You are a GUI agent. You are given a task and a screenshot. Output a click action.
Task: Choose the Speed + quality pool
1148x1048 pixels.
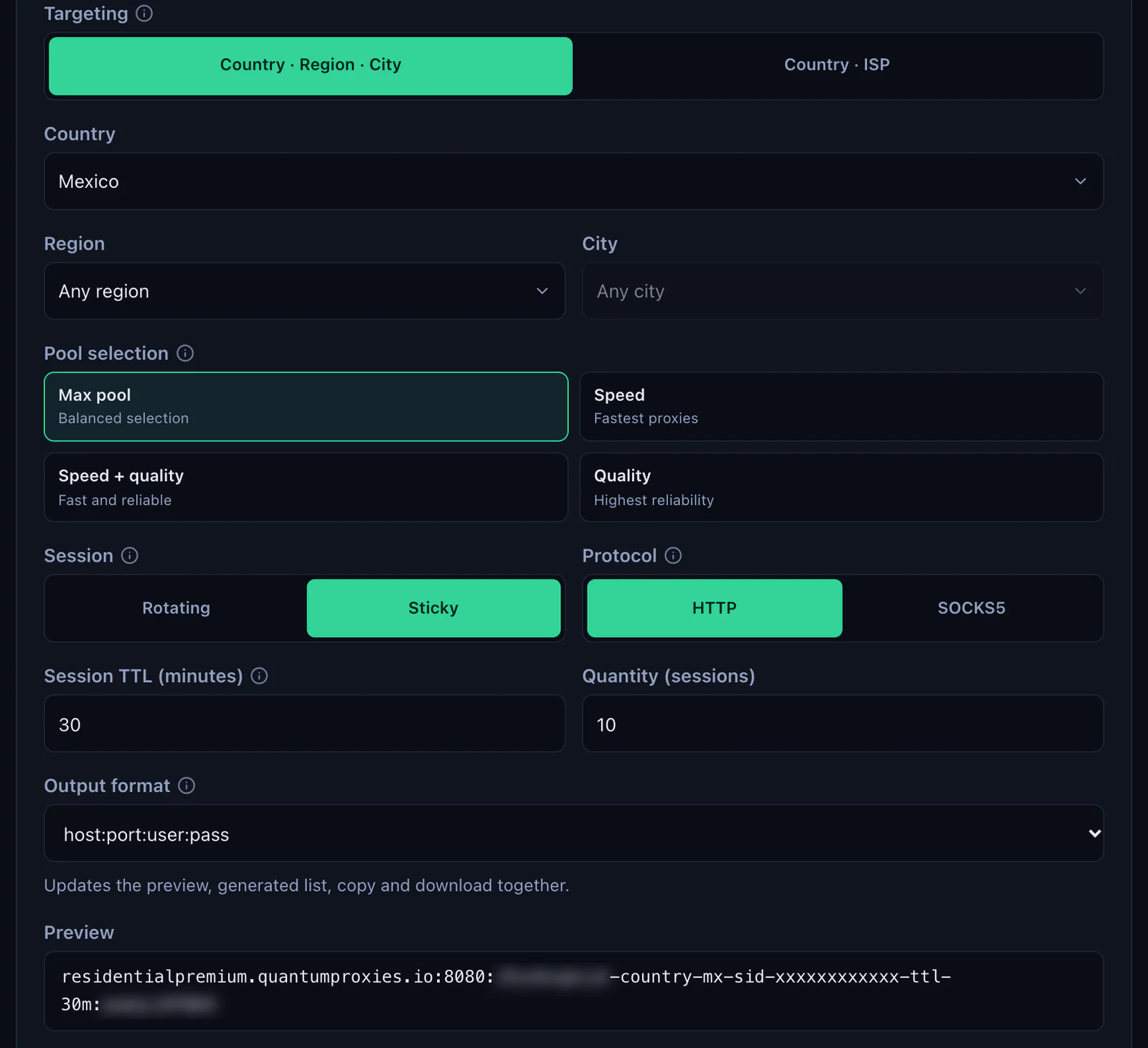pos(306,488)
